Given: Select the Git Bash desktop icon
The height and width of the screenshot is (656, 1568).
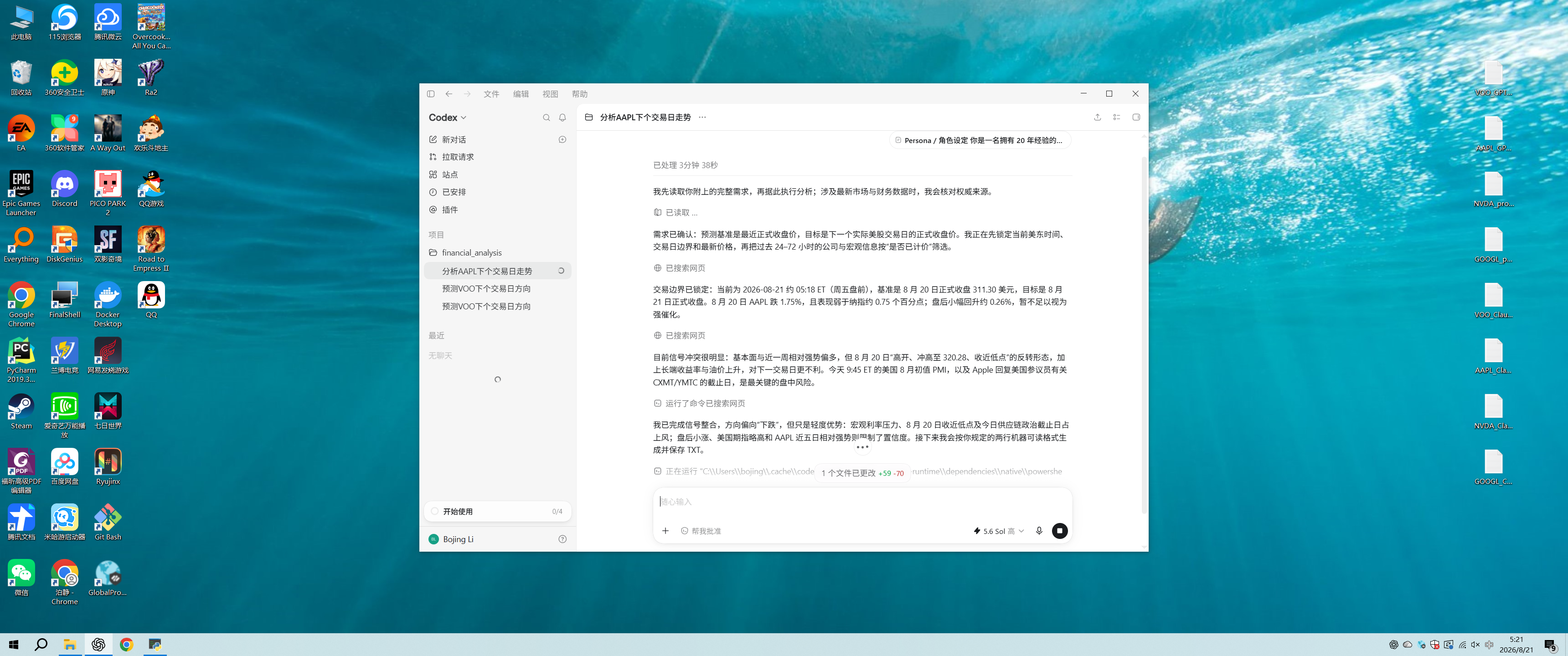Looking at the screenshot, I should [x=108, y=523].
